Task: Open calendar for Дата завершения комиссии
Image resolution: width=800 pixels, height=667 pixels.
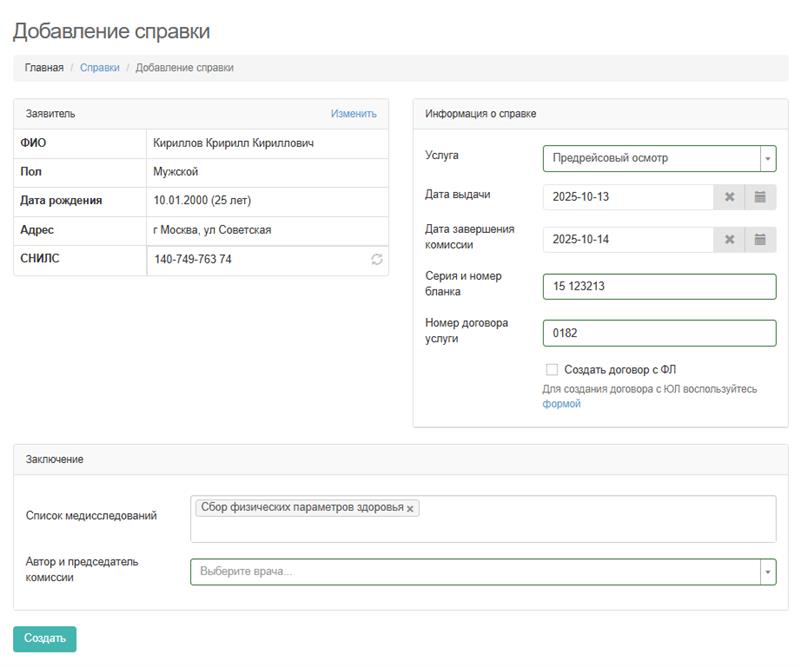Action: [x=760, y=239]
